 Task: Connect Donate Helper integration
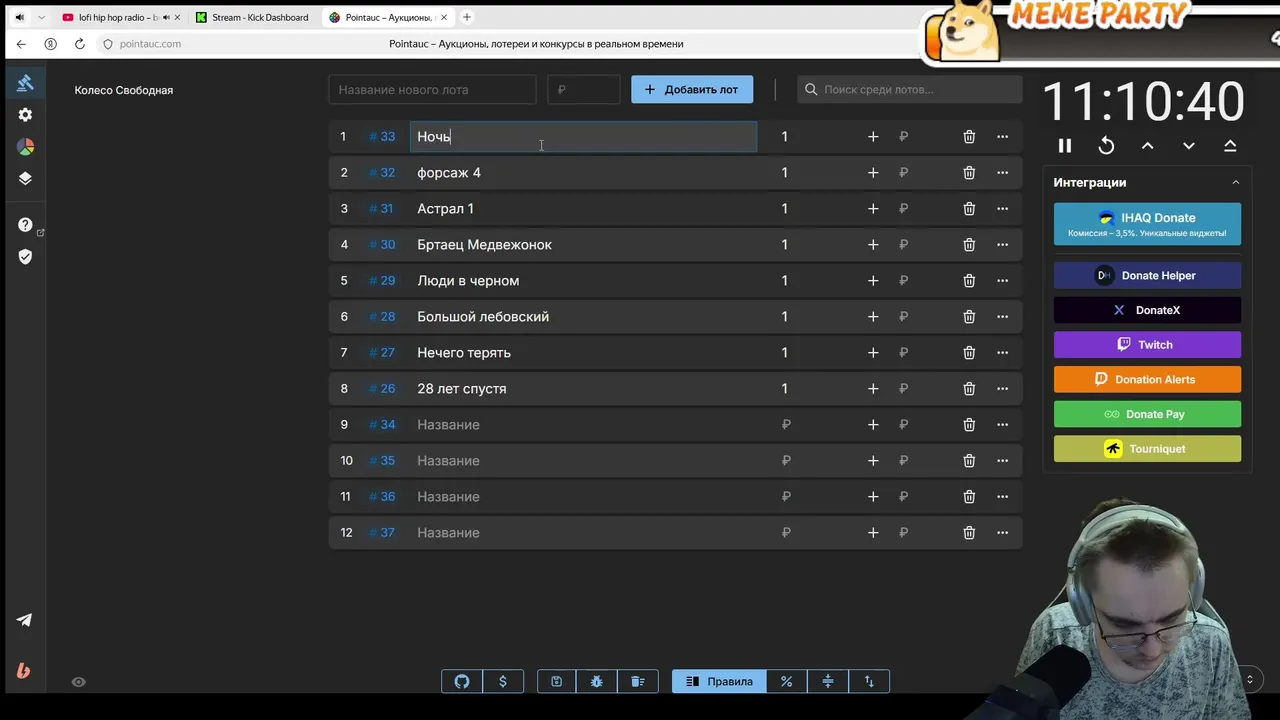pos(1147,275)
